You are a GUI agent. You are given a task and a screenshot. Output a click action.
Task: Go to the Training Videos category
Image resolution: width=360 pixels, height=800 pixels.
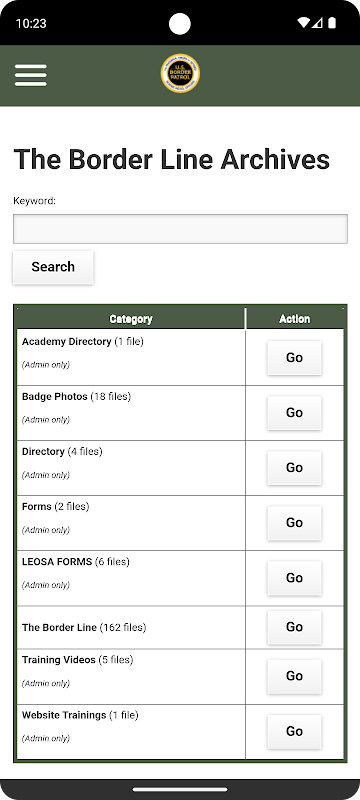[294, 676]
